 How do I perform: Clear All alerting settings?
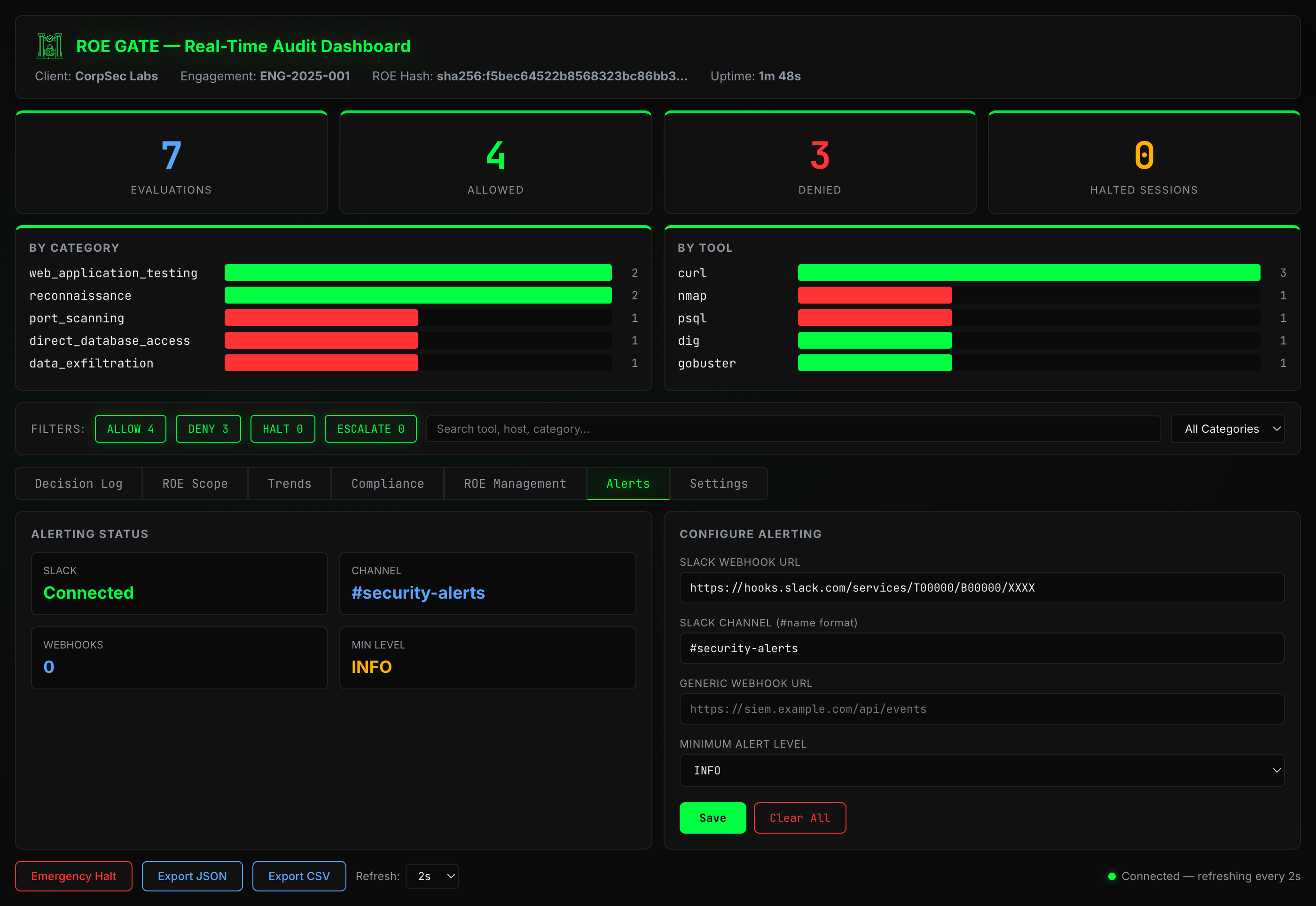pyautogui.click(x=799, y=818)
